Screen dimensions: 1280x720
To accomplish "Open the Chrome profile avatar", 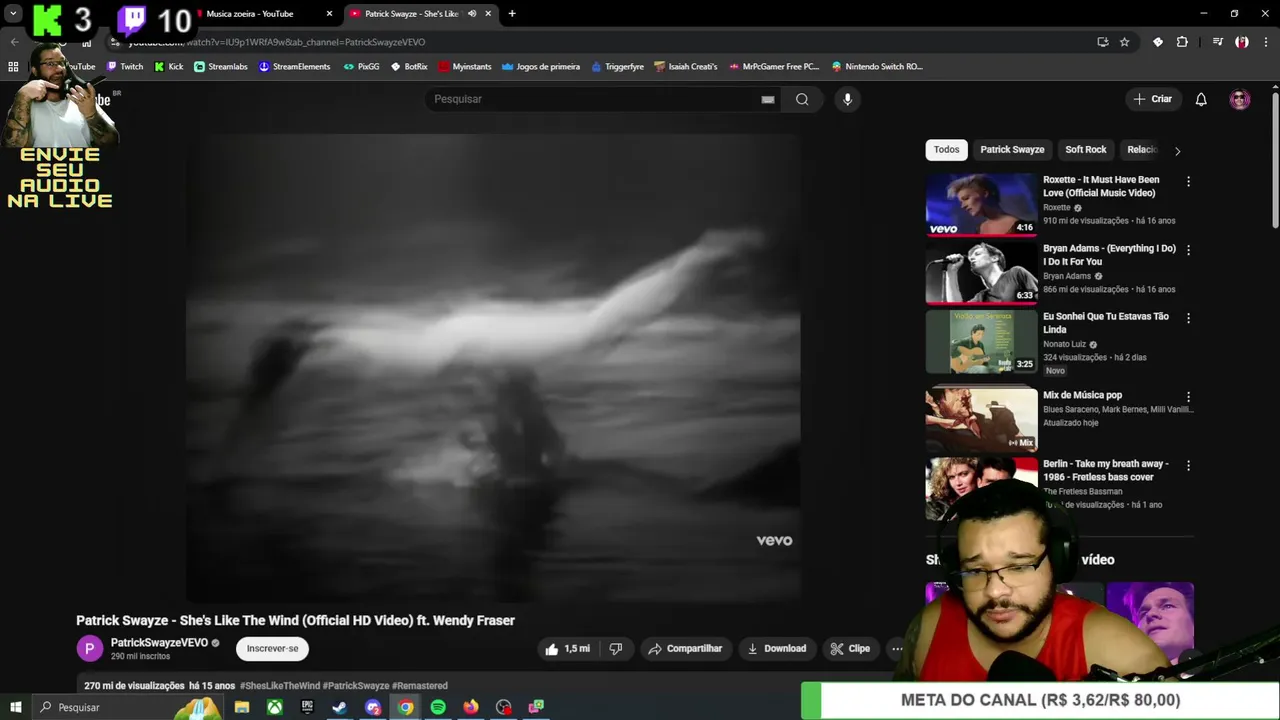I will (1242, 42).
